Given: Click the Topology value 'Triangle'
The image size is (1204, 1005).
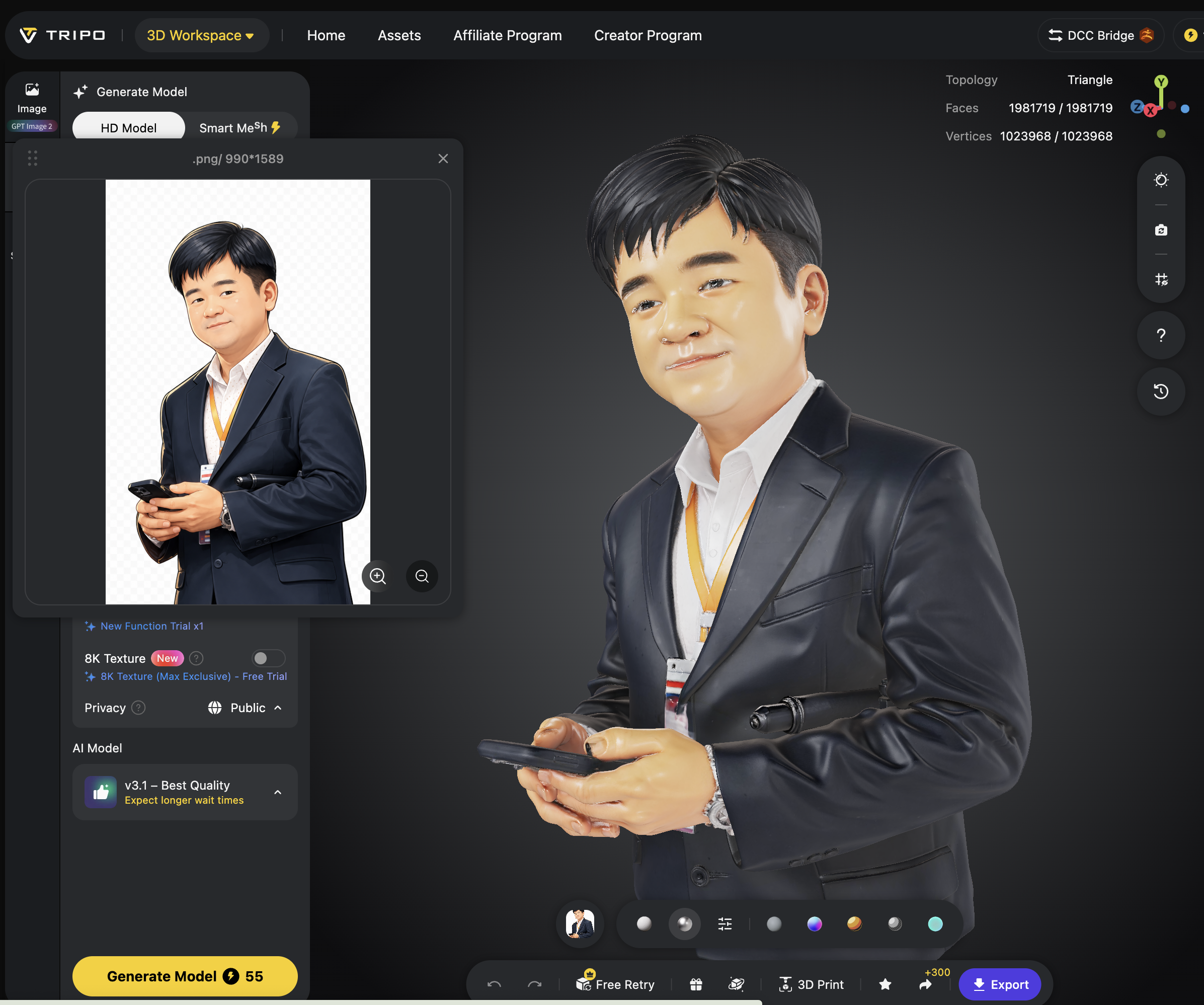Looking at the screenshot, I should coord(1090,80).
